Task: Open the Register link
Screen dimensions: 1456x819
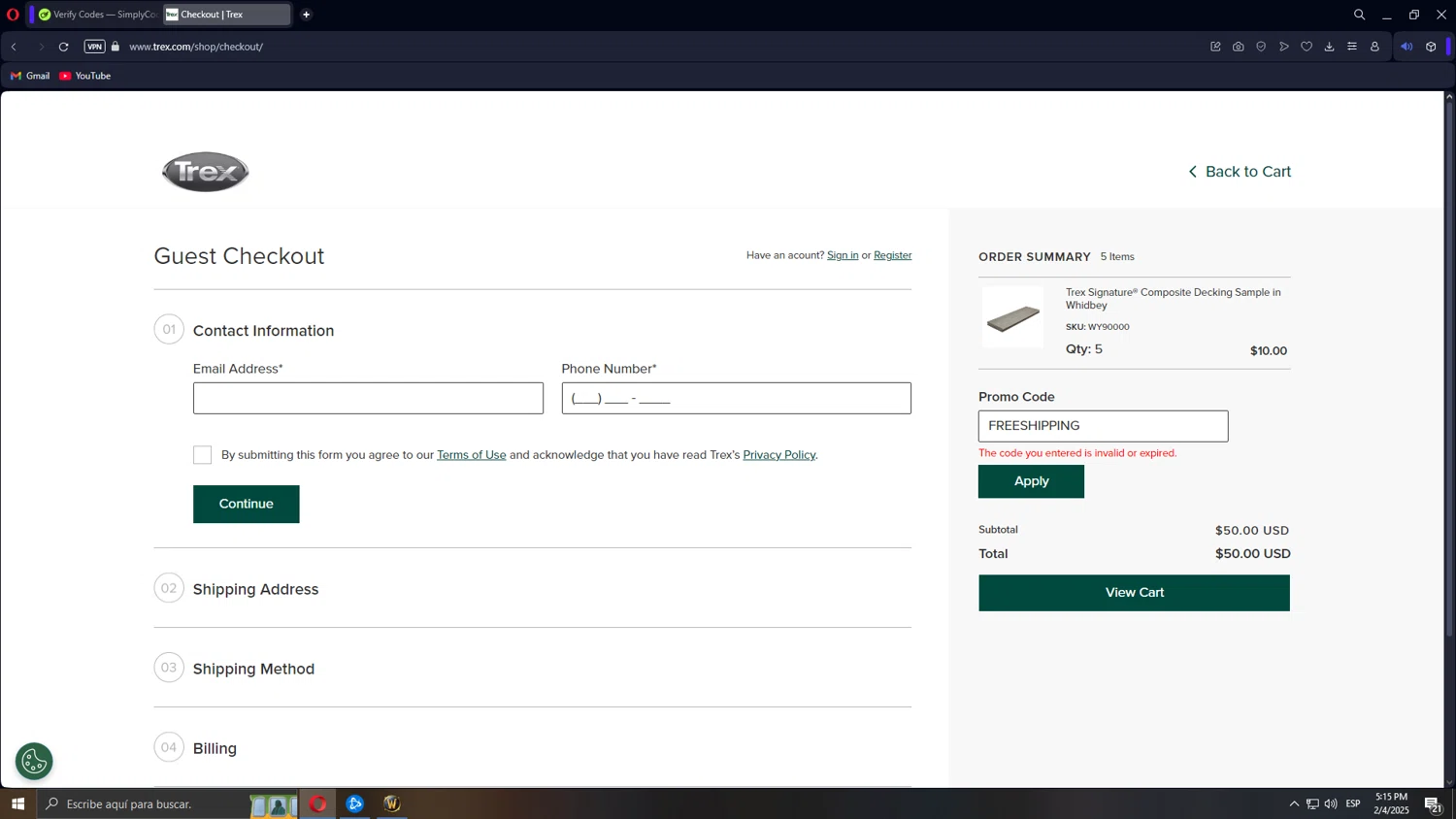Action: (892, 255)
